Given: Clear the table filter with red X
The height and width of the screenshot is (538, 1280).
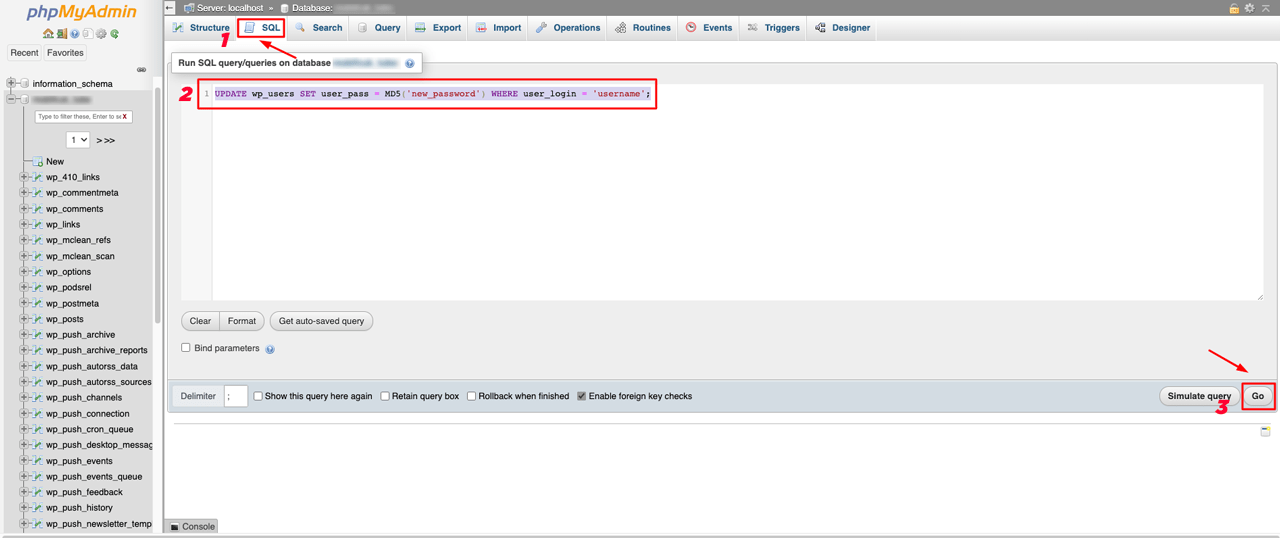Looking at the screenshot, I should (x=125, y=117).
